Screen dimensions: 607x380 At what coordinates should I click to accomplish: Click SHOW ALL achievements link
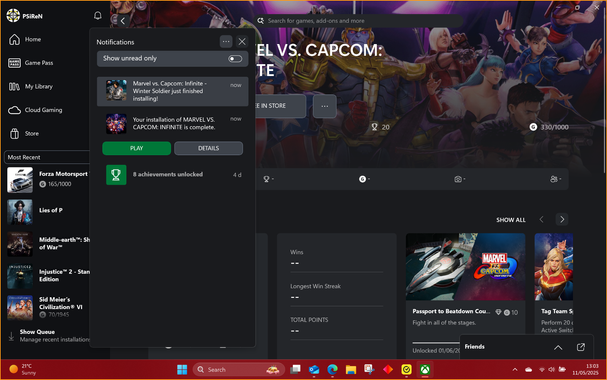pyautogui.click(x=511, y=220)
